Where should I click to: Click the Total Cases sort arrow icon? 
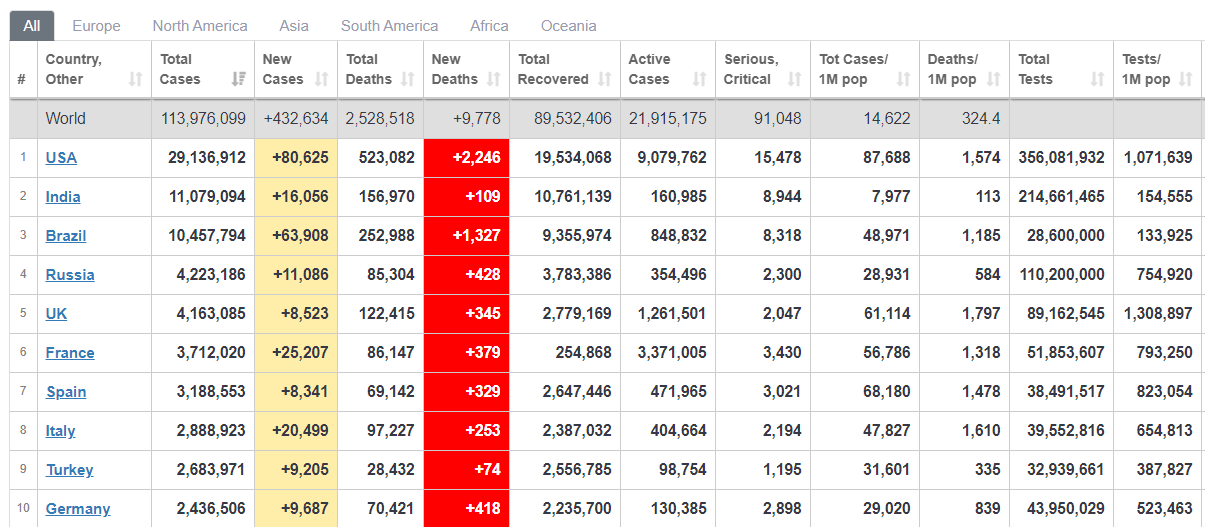tap(239, 79)
